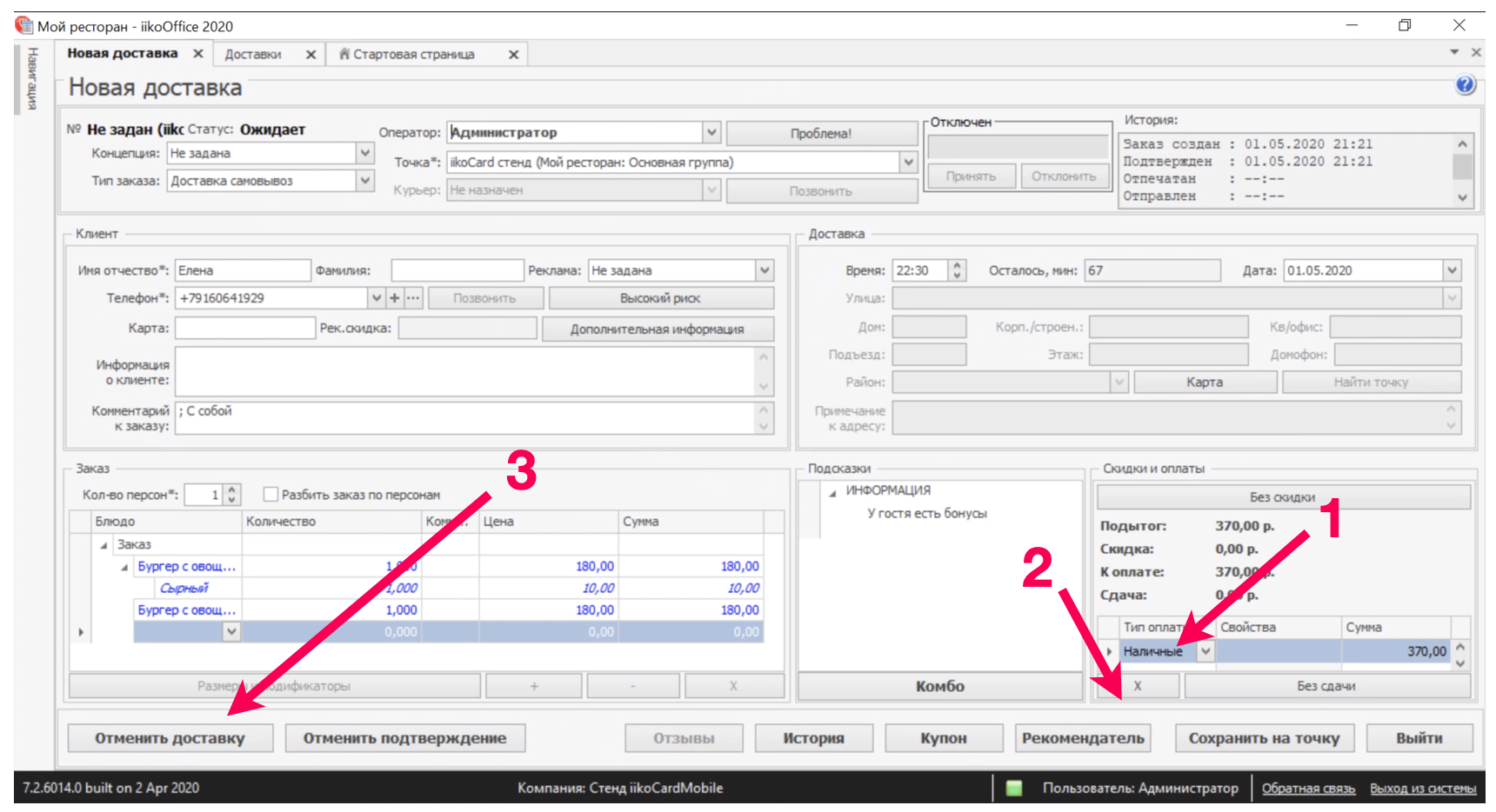Viewport: 1496px width, 812px height.
Task: Open the Реклама dropdown list
Action: 764,270
